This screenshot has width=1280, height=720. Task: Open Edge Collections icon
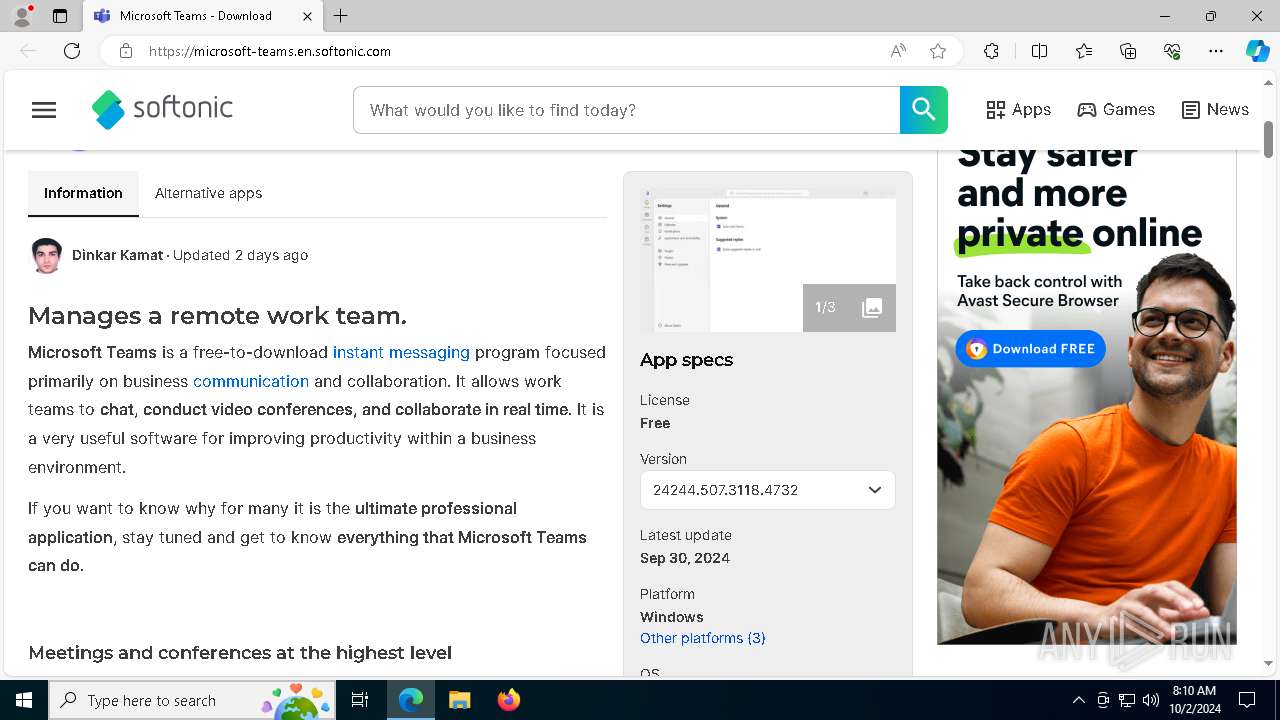pos(1128,51)
